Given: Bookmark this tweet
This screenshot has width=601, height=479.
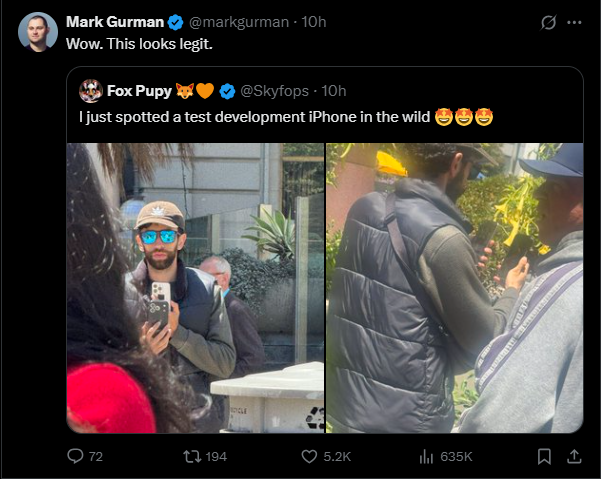Looking at the screenshot, I should click(x=544, y=456).
